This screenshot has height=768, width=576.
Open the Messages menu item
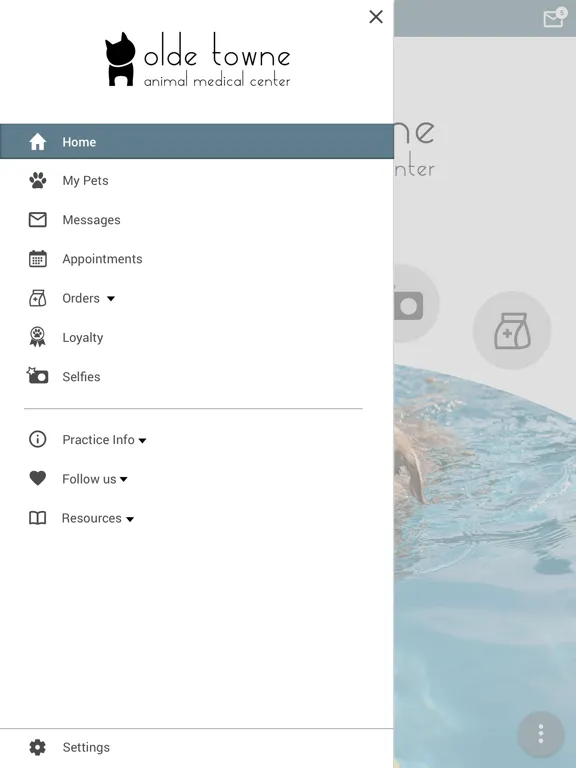[x=91, y=220]
